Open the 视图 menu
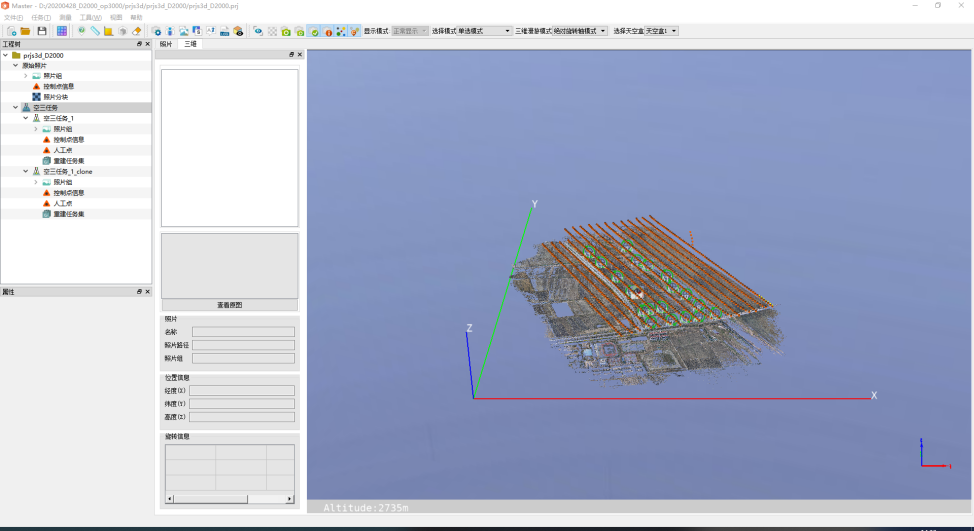The width and height of the screenshot is (974, 531). 116,17
